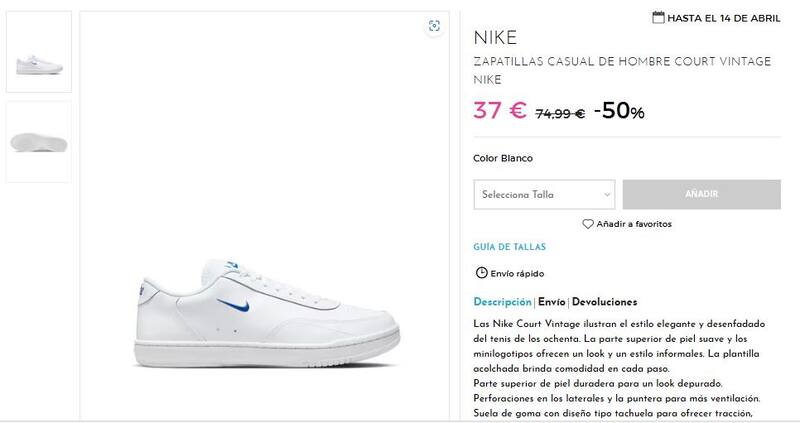Select the sole-view shoe thumbnail

[38, 141]
